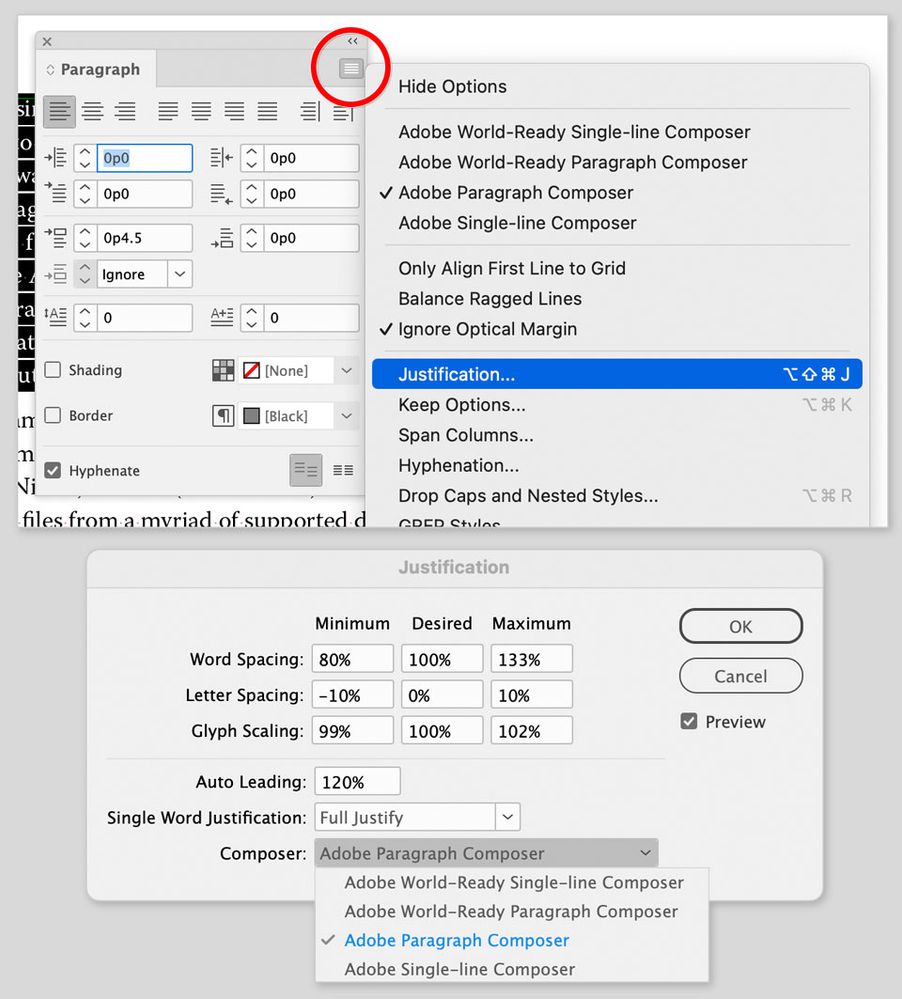
Task: Click the Last Line Right Indent icon
Action: click(x=222, y=193)
